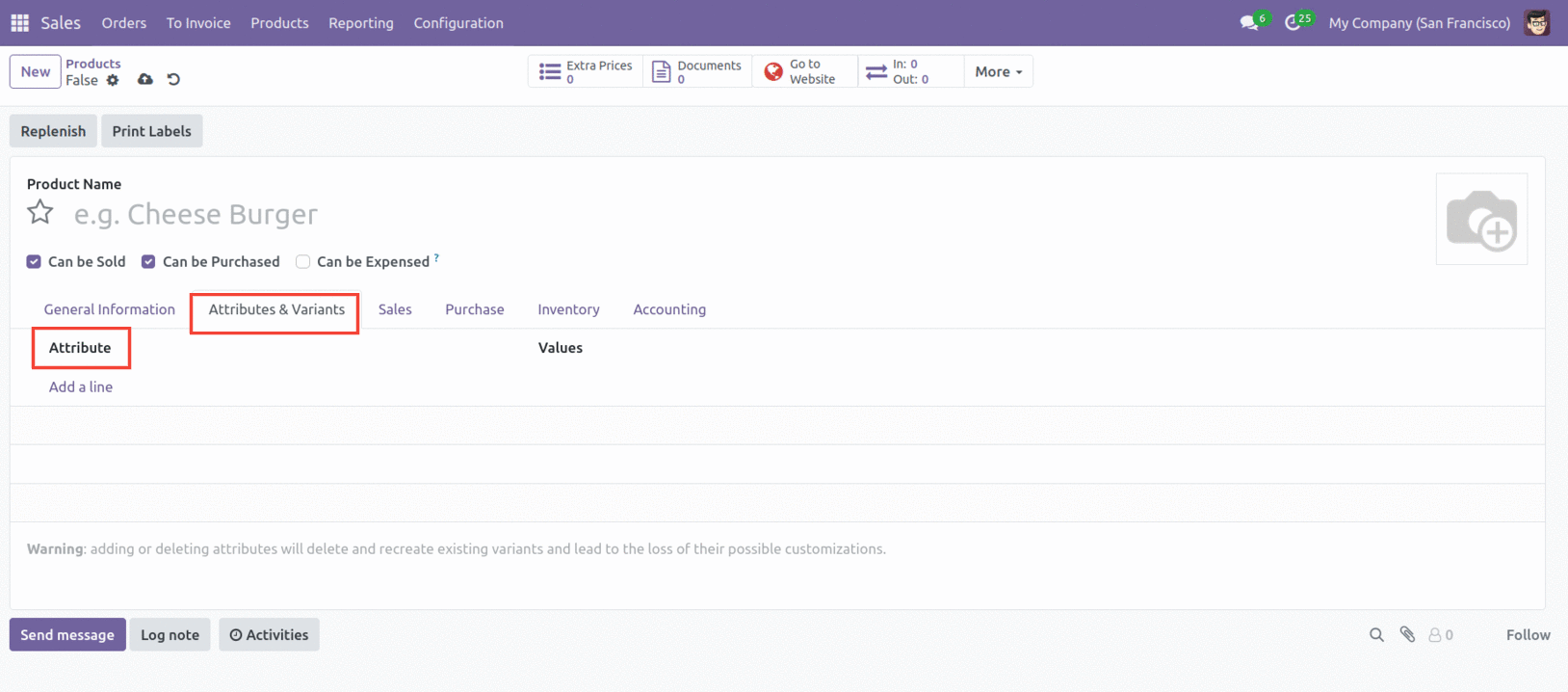Screen dimensions: 1568x692
Task: Search messages with magnifier icon in chatter
Action: pyautogui.click(x=1376, y=634)
